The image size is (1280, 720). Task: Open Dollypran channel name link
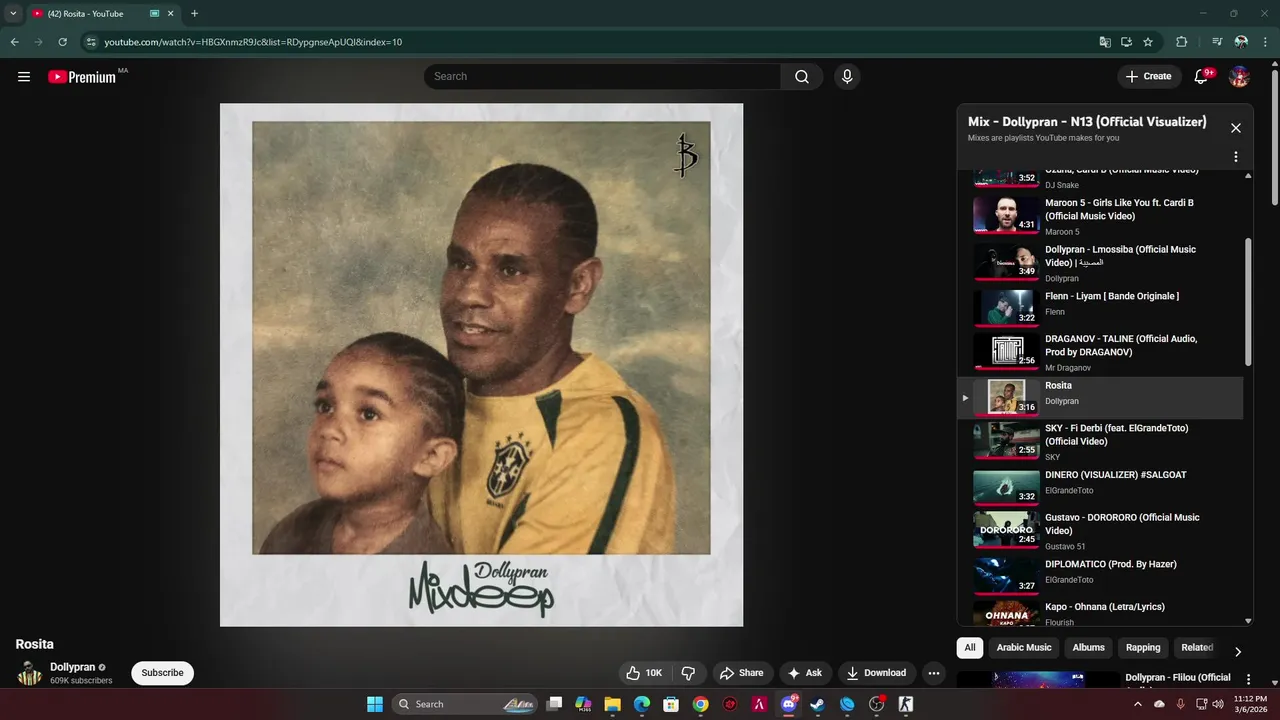[x=73, y=667]
